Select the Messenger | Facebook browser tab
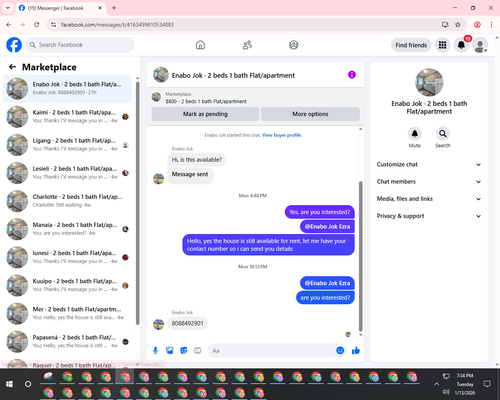The image size is (500, 400). (x=60, y=8)
